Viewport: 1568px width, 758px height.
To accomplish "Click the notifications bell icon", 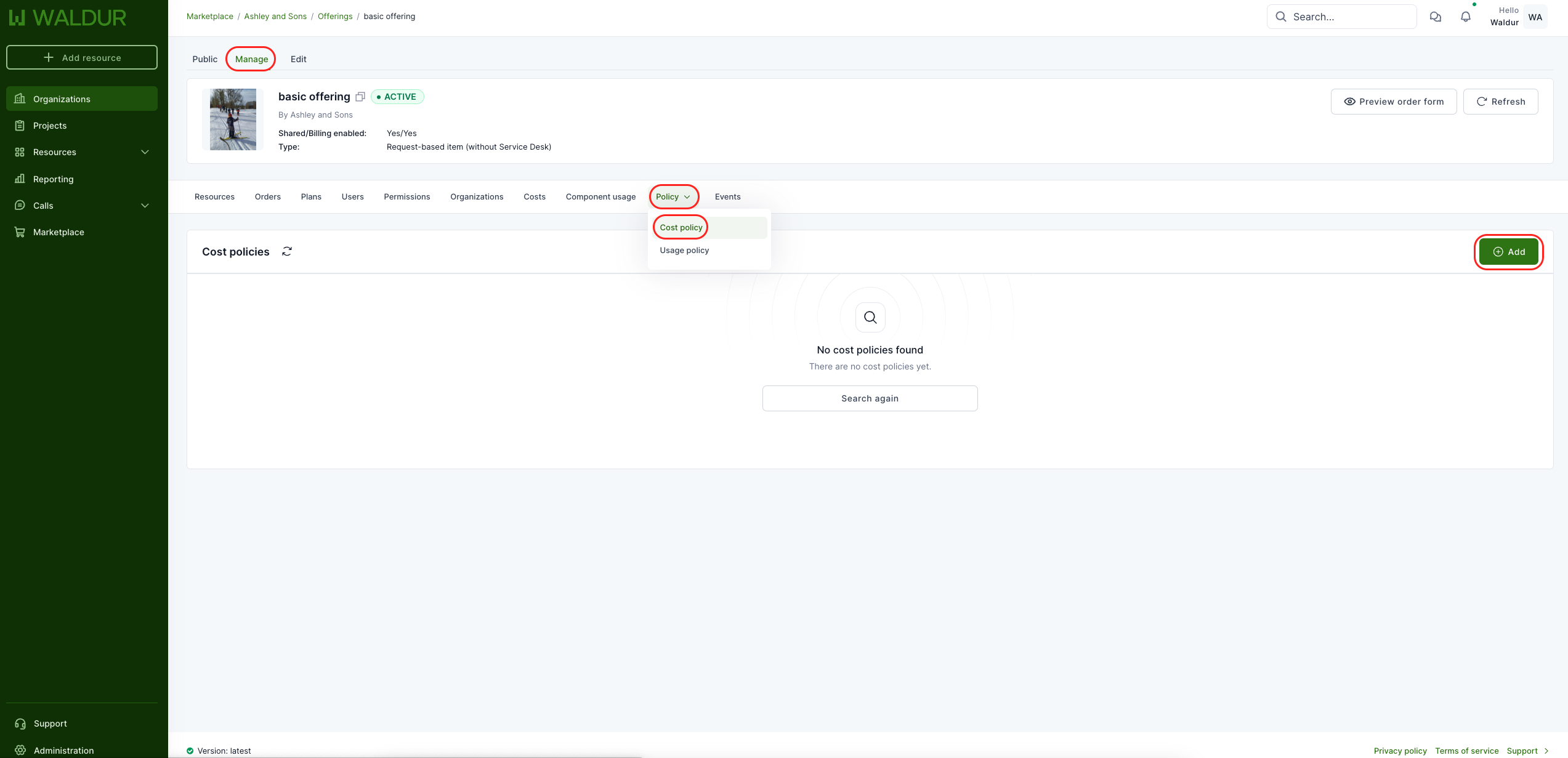I will [x=1465, y=17].
